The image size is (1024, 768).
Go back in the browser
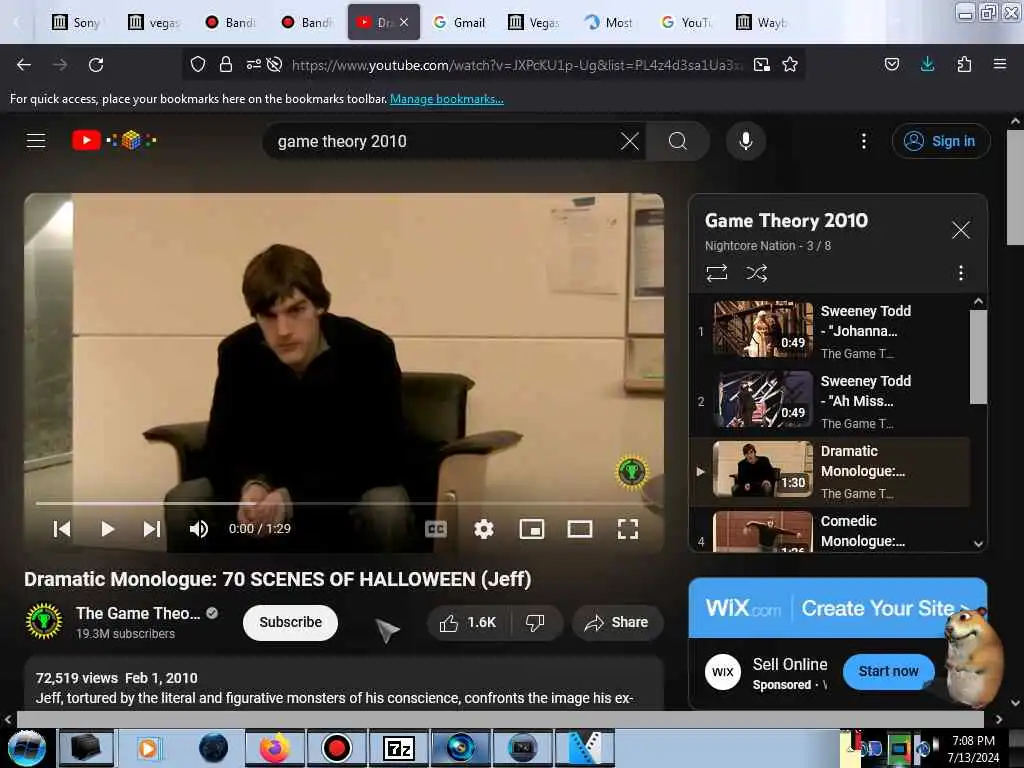pos(24,65)
